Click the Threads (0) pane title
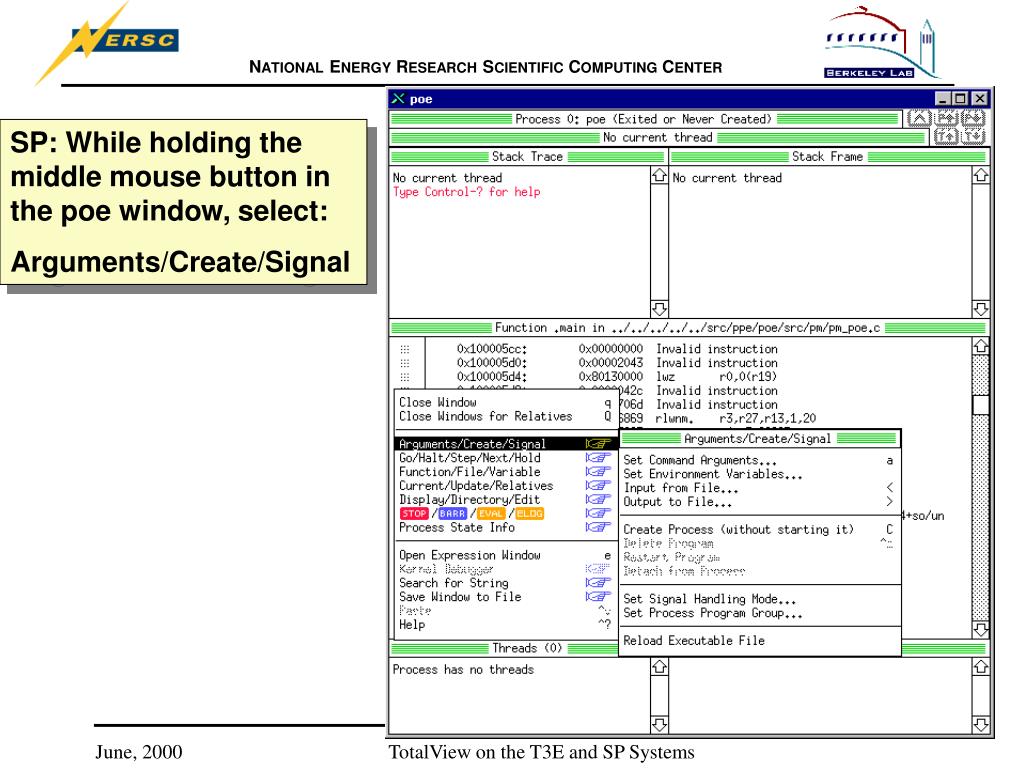This screenshot has width=1024, height=768. coord(527,648)
